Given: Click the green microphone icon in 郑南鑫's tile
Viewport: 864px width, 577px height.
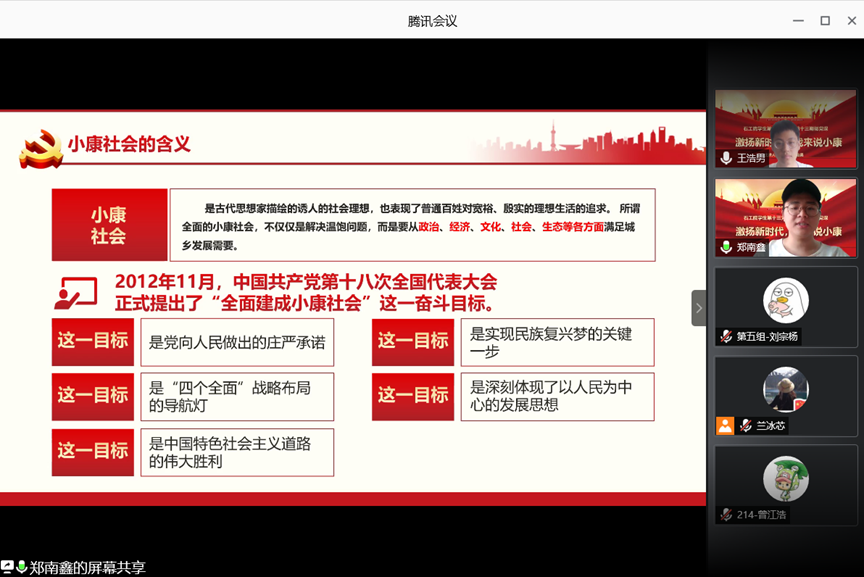Looking at the screenshot, I should click(x=726, y=247).
